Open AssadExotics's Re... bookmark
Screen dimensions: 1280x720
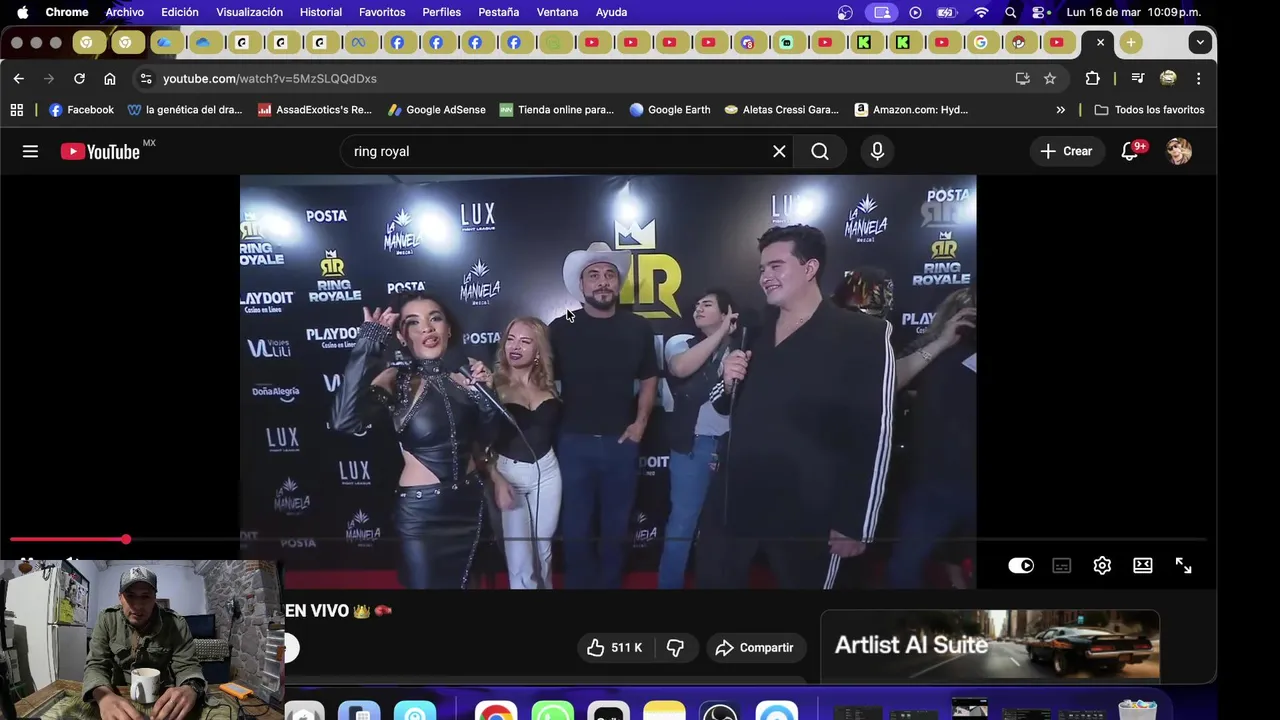pos(314,110)
